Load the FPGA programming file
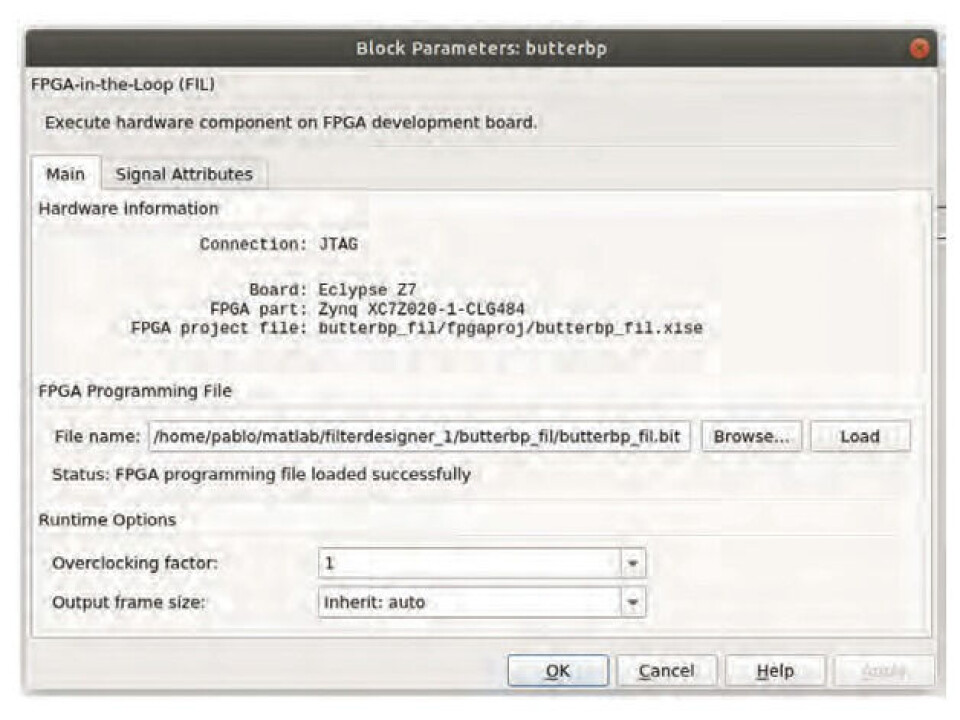This screenshot has height=720, width=960. click(860, 437)
